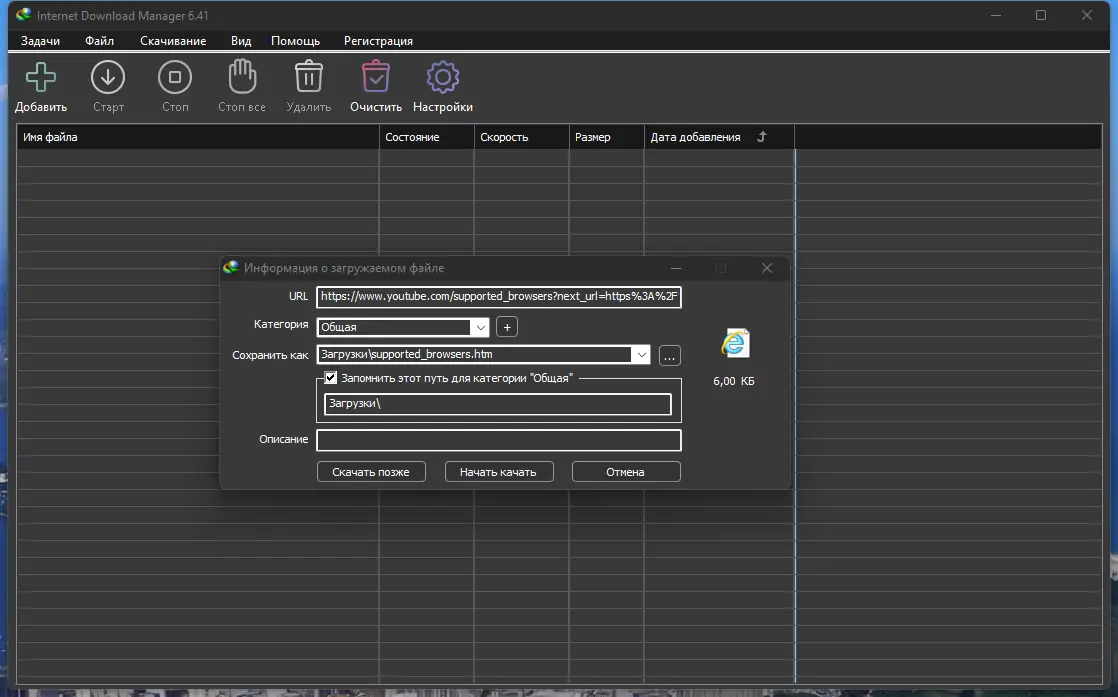Click the Загрузки\ category path field
Screen dimensions: 1118x697
pyautogui.click(x=498, y=404)
